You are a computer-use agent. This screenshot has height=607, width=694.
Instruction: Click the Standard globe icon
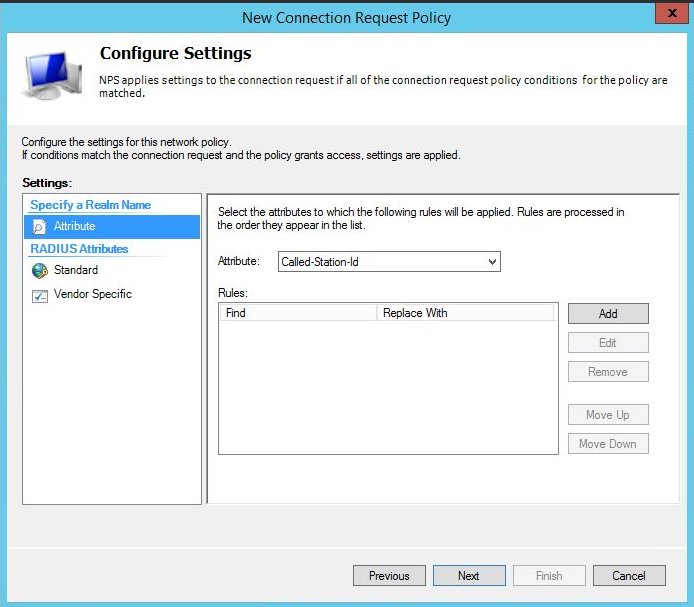click(39, 270)
